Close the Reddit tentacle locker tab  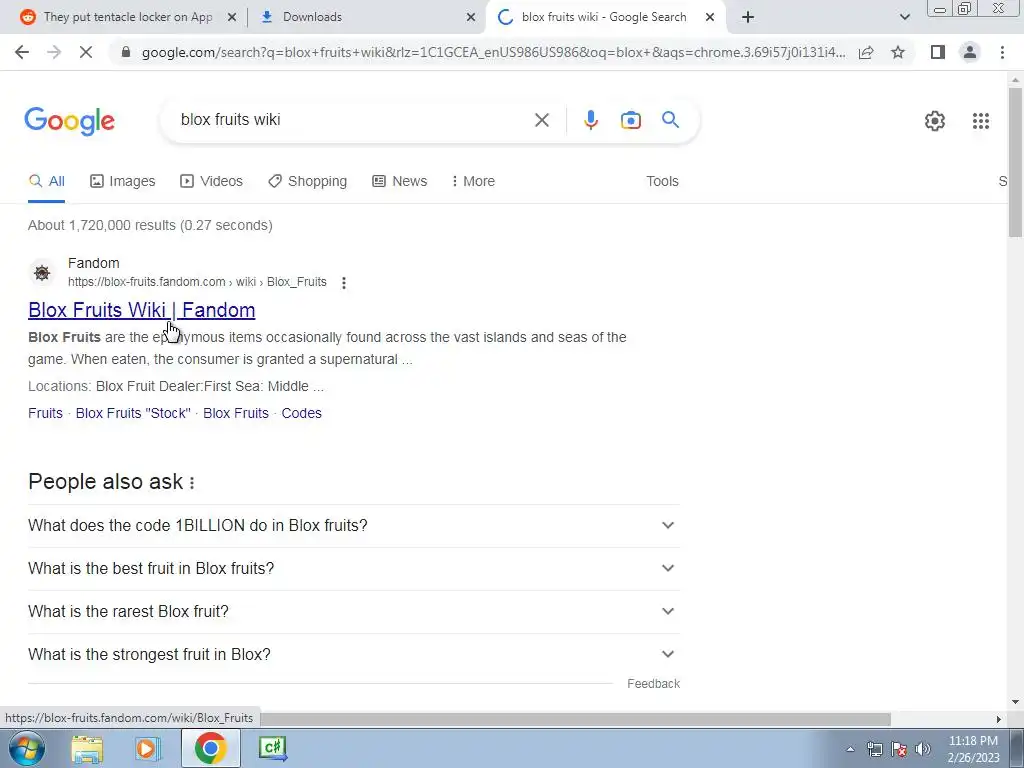click(x=231, y=17)
